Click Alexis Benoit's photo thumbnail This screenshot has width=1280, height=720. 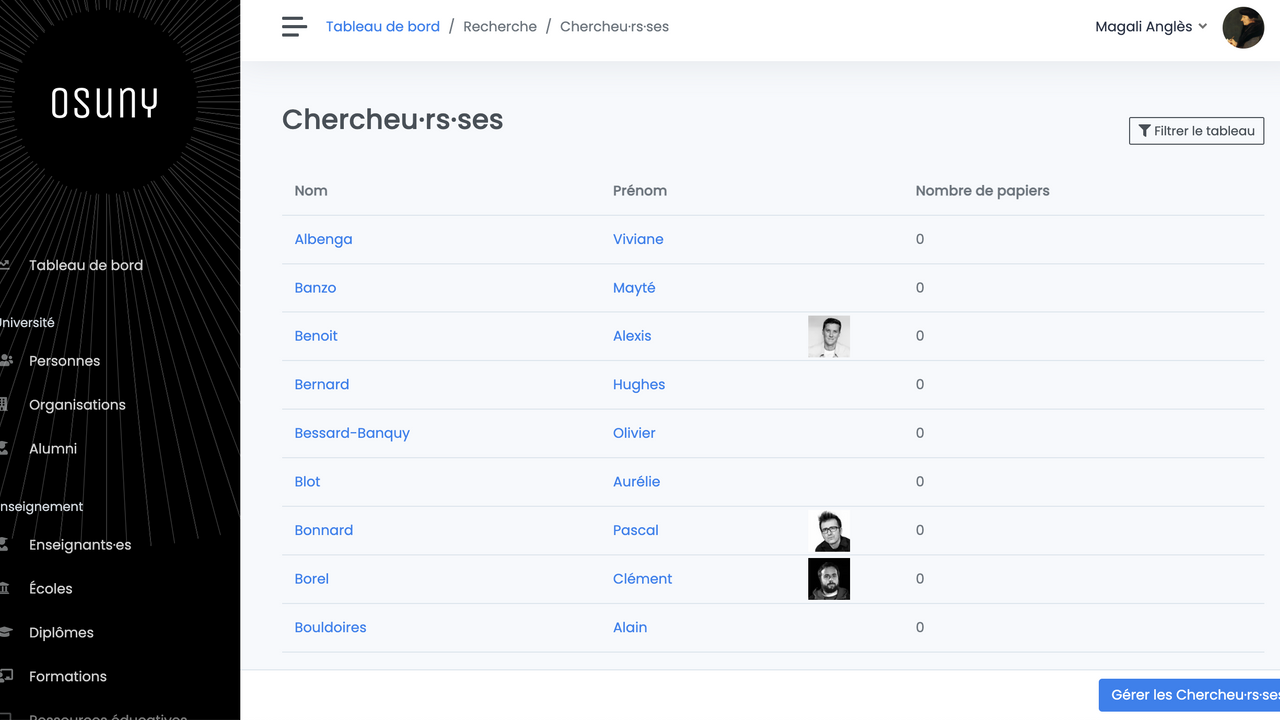829,337
